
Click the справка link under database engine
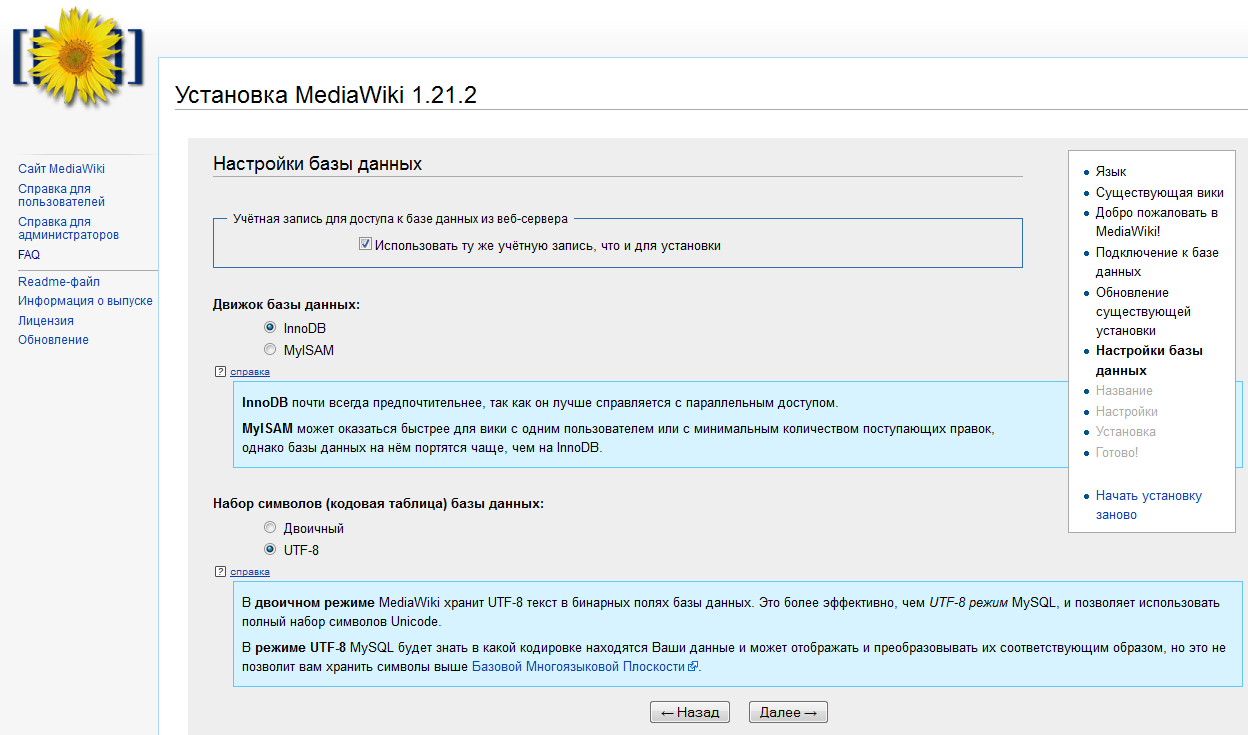coord(250,372)
